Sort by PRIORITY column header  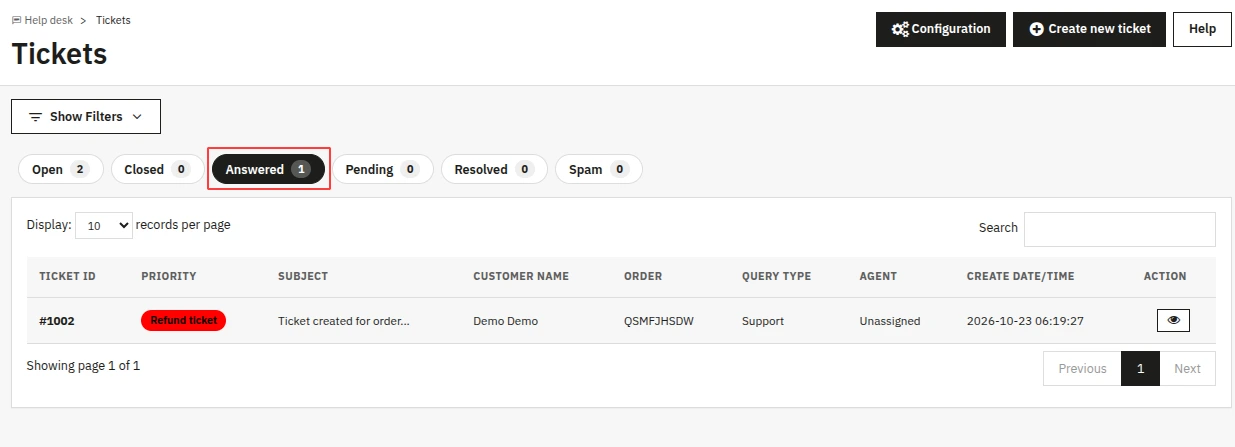point(169,276)
